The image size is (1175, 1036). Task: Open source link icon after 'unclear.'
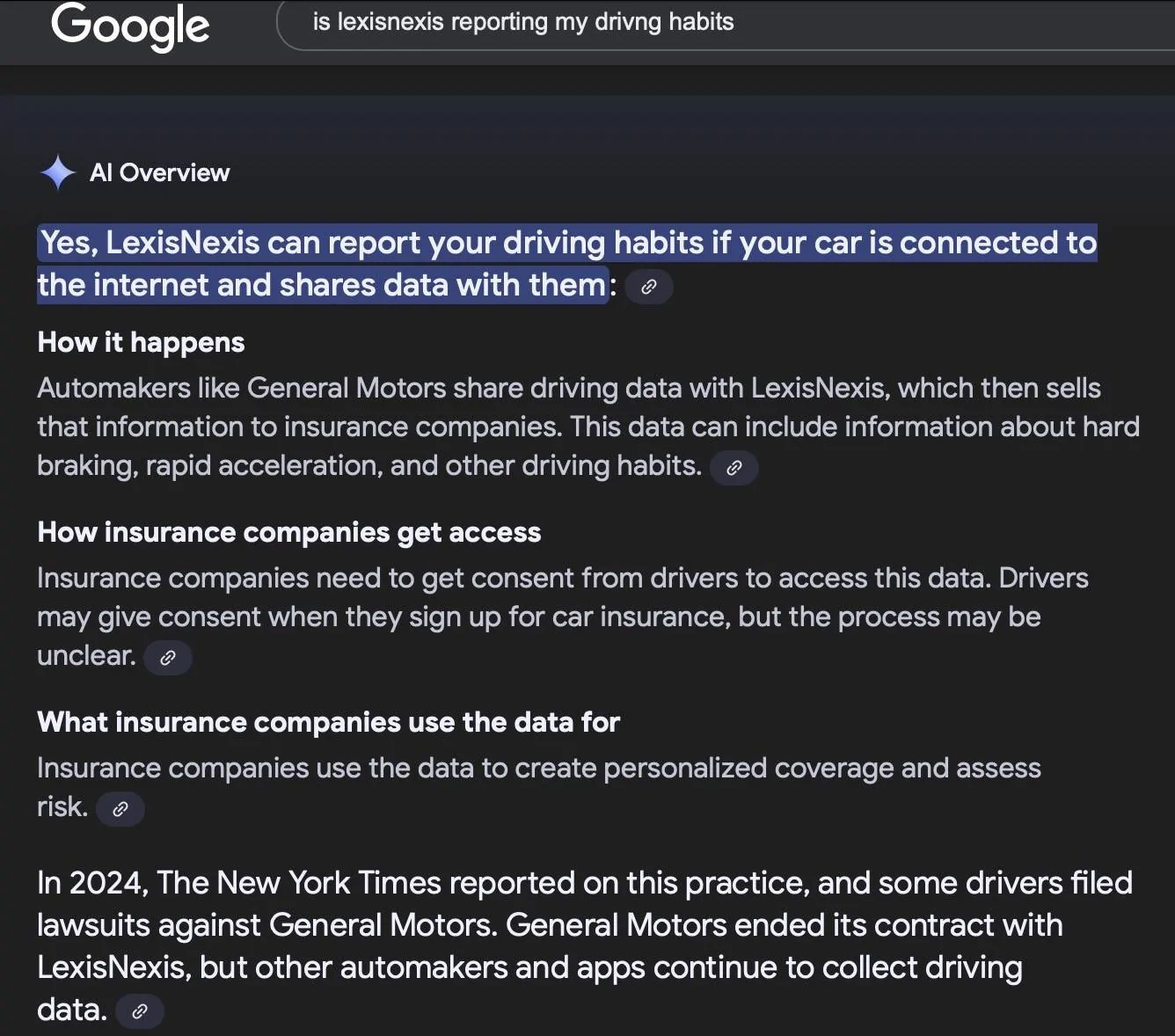click(x=168, y=658)
